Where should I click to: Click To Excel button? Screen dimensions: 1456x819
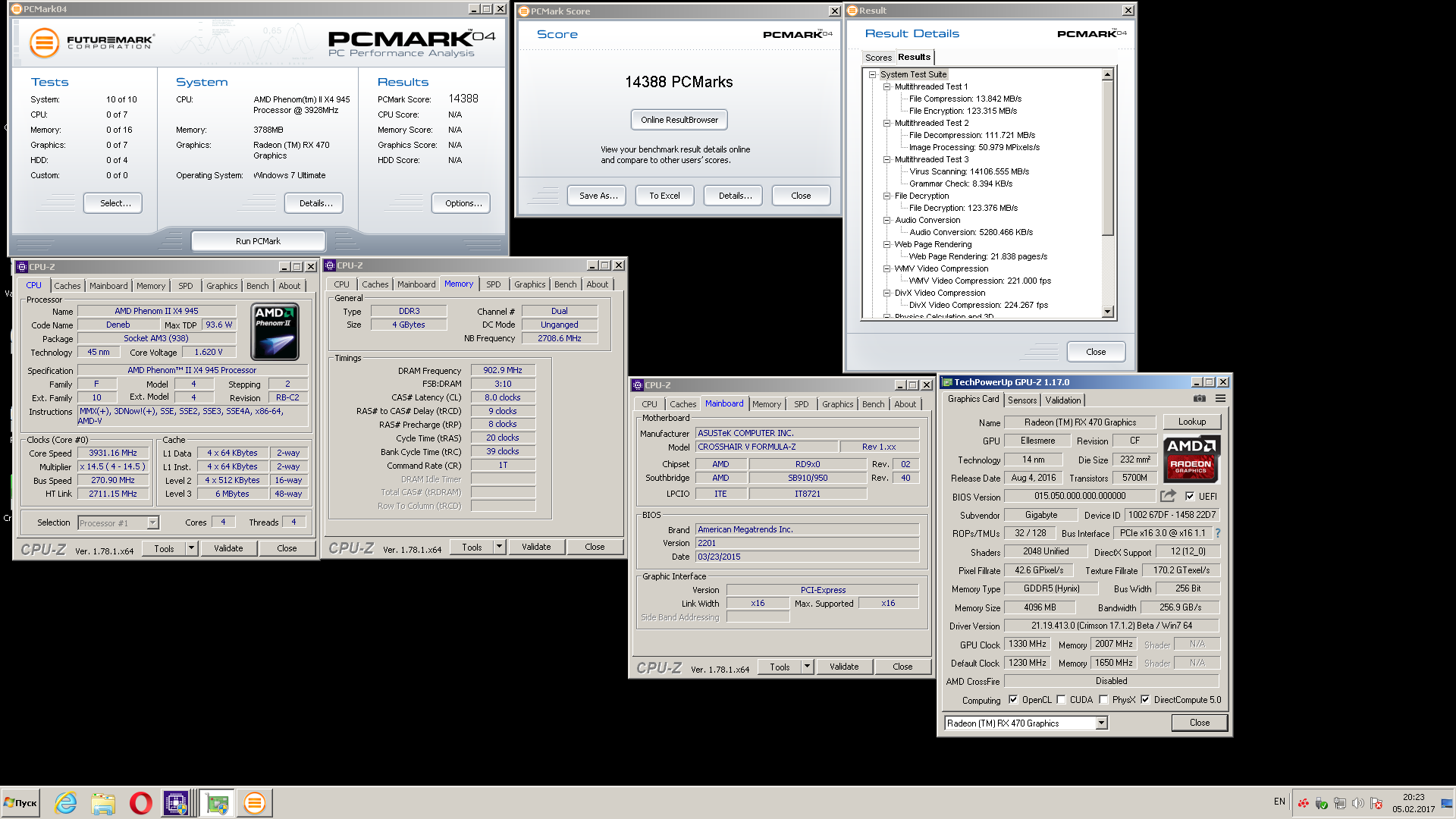(x=664, y=196)
